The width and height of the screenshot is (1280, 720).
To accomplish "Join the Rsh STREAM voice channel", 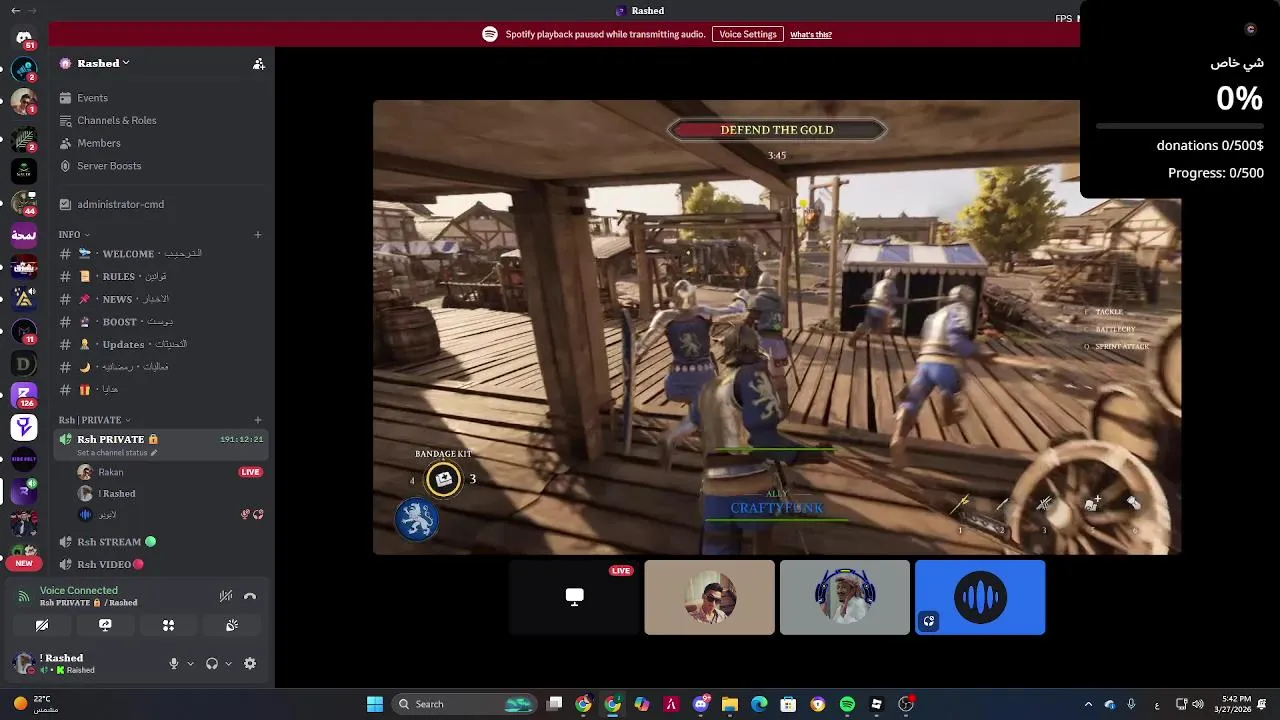I will point(162,542).
